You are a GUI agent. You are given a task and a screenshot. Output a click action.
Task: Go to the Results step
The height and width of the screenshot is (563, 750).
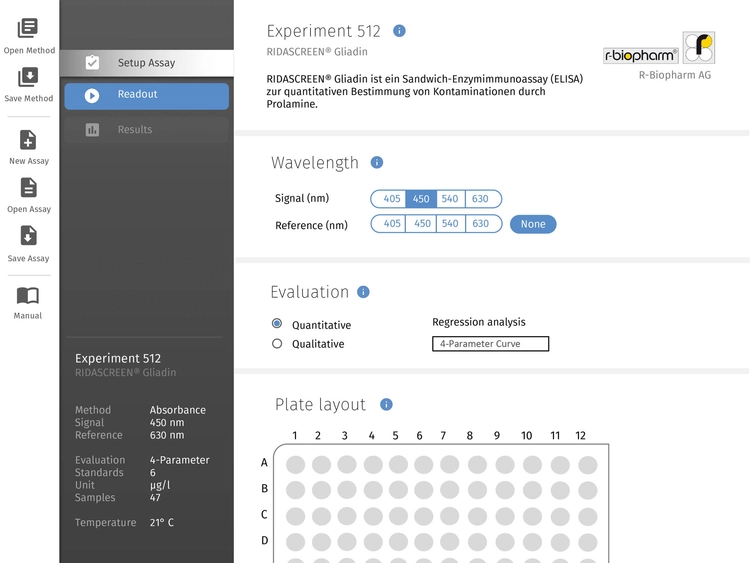coord(147,130)
